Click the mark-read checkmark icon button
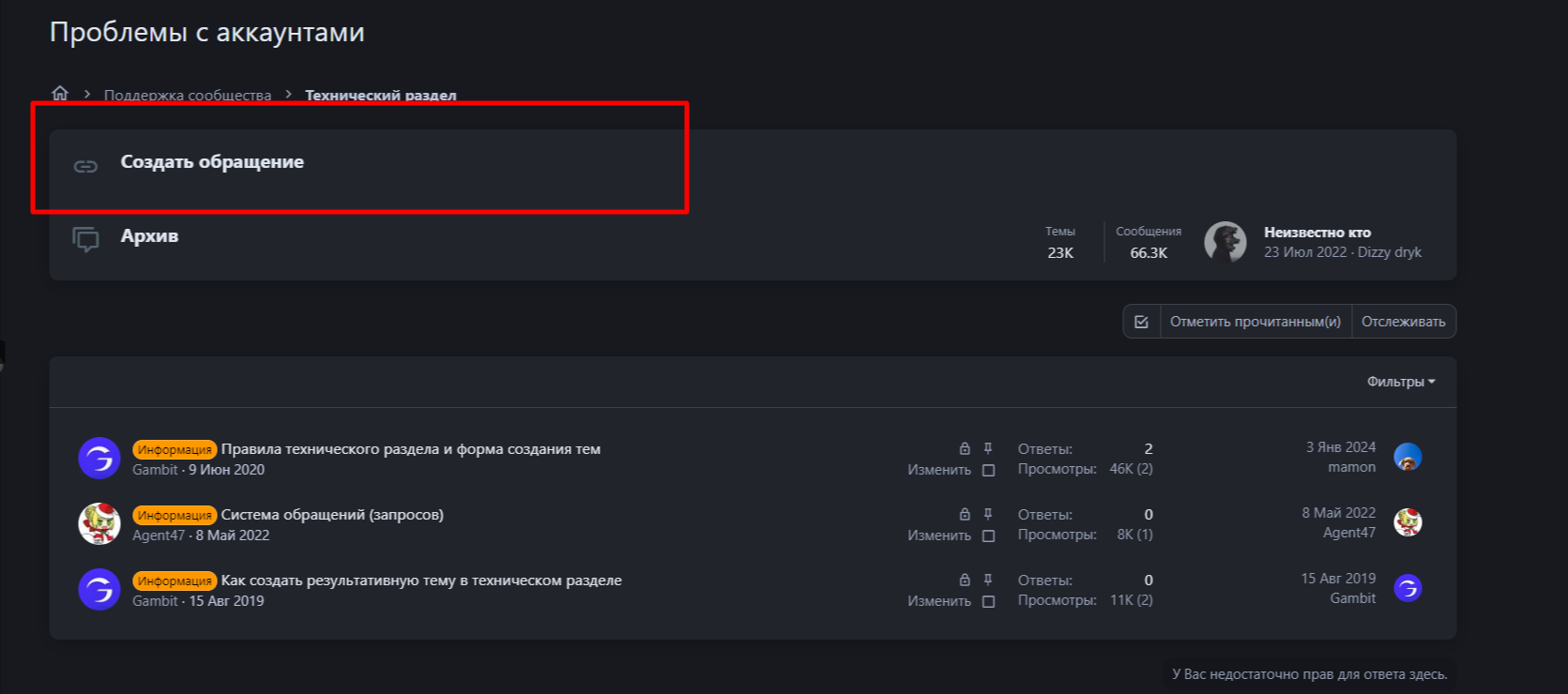Viewport: 1568px width, 694px height. [x=1141, y=322]
